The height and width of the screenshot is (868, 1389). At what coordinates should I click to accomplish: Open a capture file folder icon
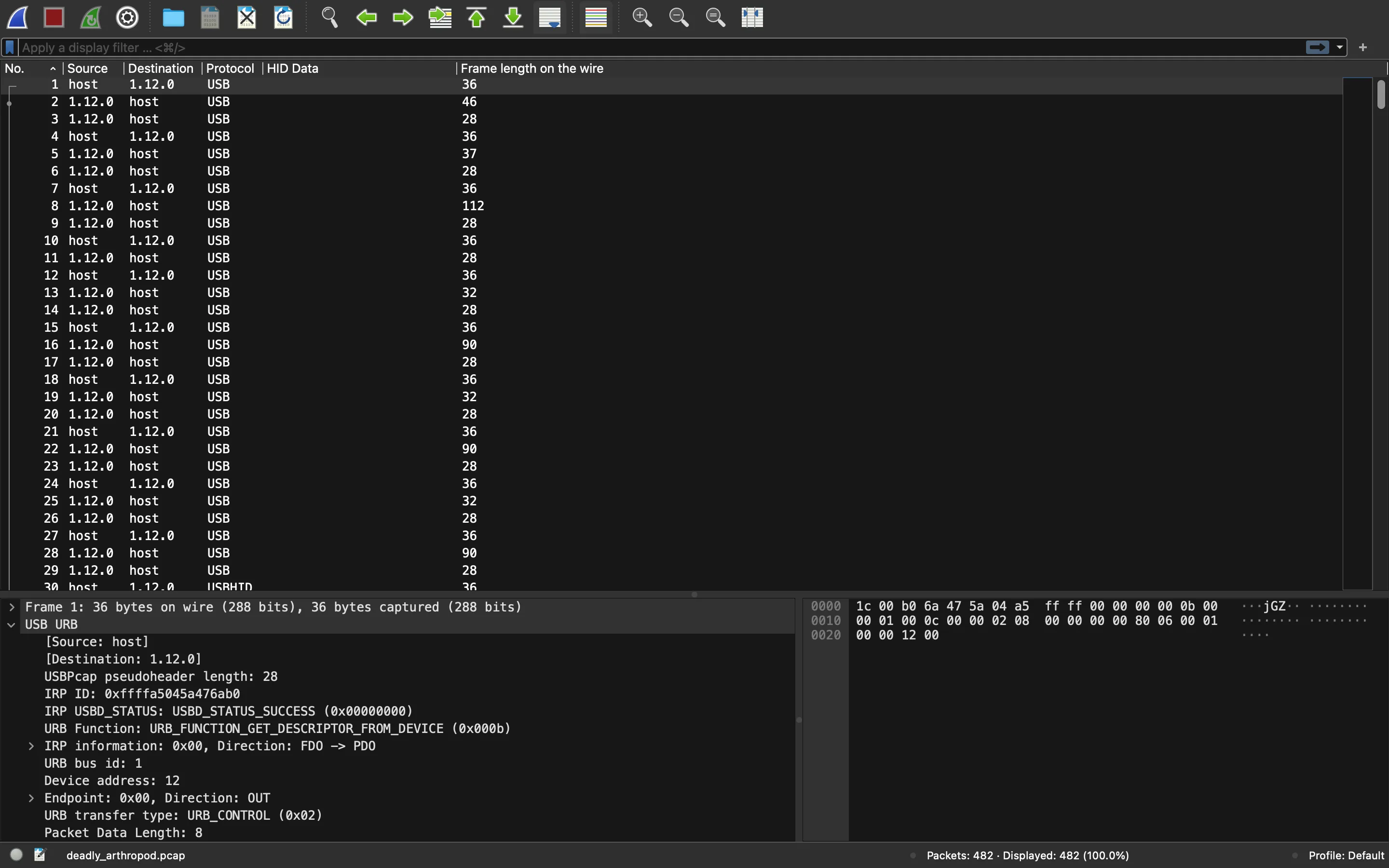[x=173, y=18]
